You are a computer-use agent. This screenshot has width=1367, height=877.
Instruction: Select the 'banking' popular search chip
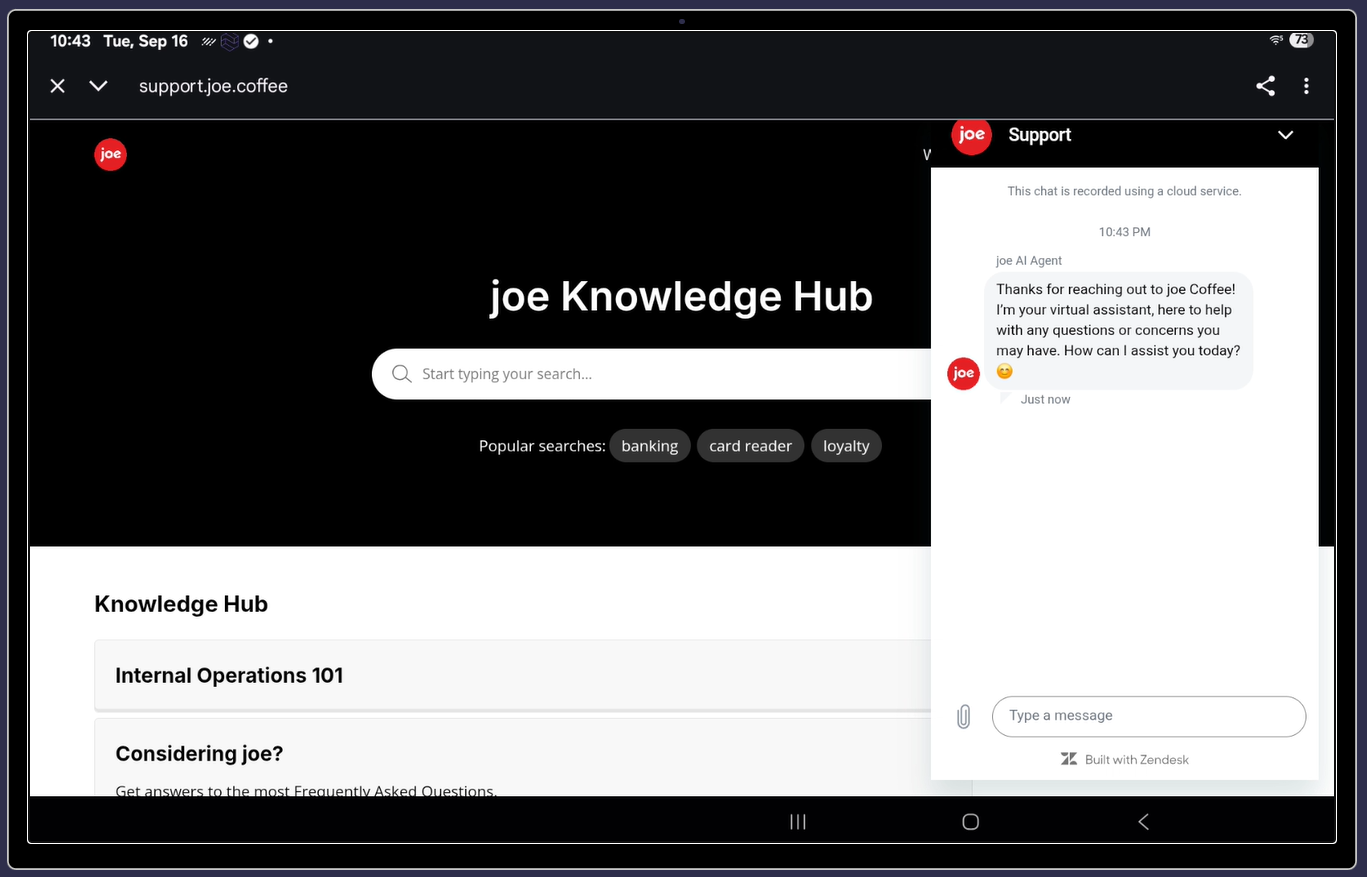(650, 446)
